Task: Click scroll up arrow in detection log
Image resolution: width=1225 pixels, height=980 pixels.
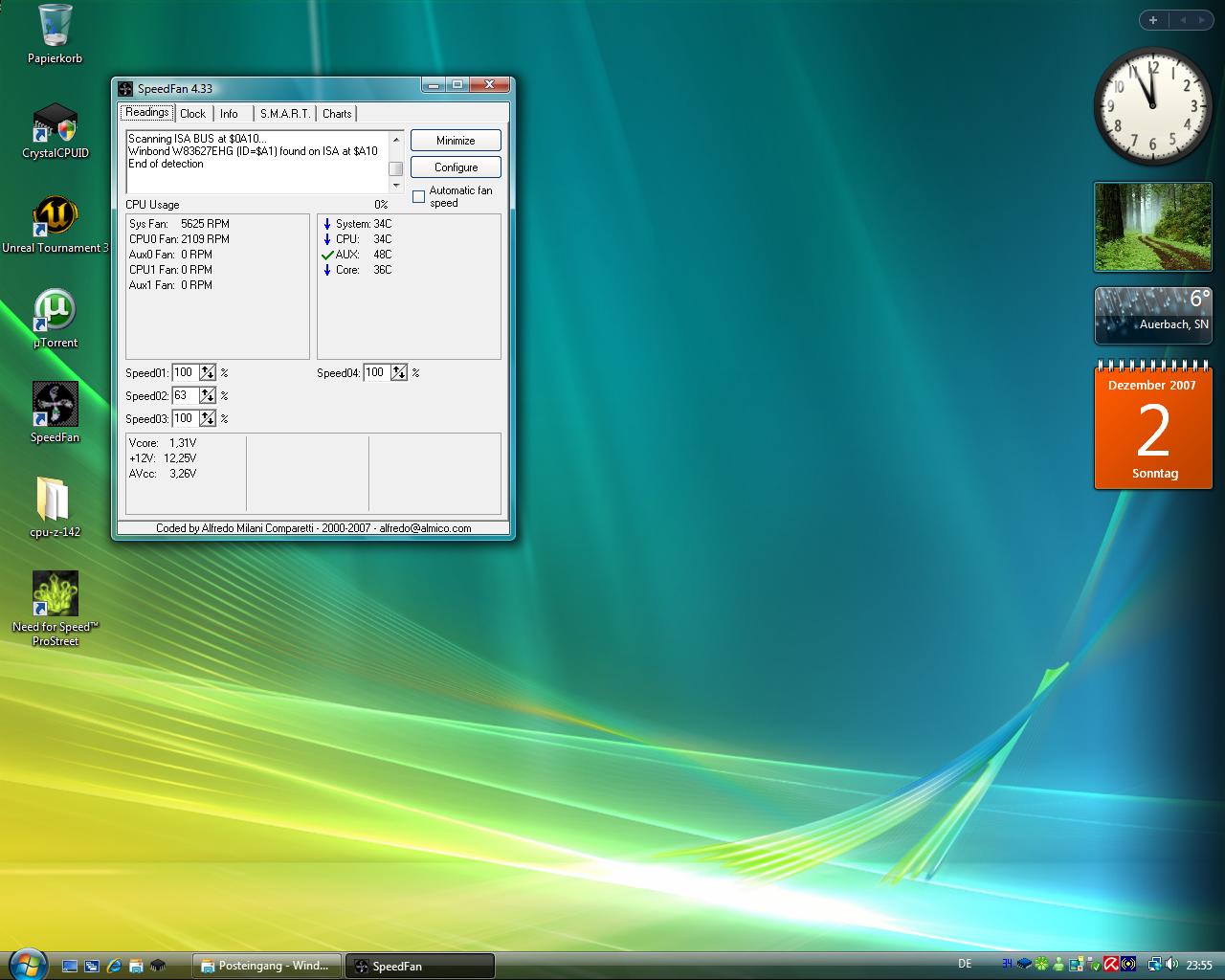Action: (x=396, y=140)
